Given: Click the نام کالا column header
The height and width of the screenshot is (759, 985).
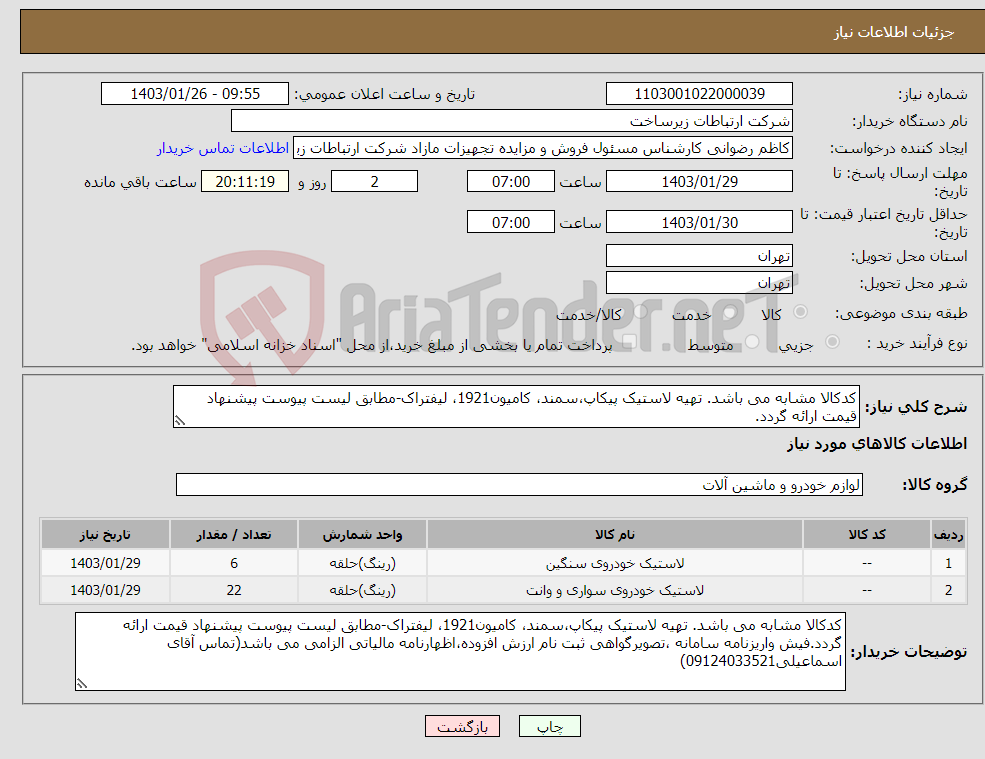Looking at the screenshot, I should (615, 534).
